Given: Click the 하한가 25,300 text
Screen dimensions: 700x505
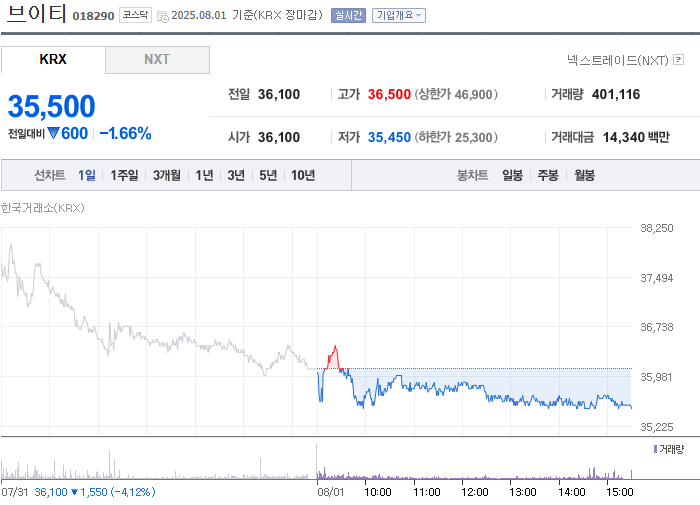Looking at the screenshot, I should click(456, 137).
